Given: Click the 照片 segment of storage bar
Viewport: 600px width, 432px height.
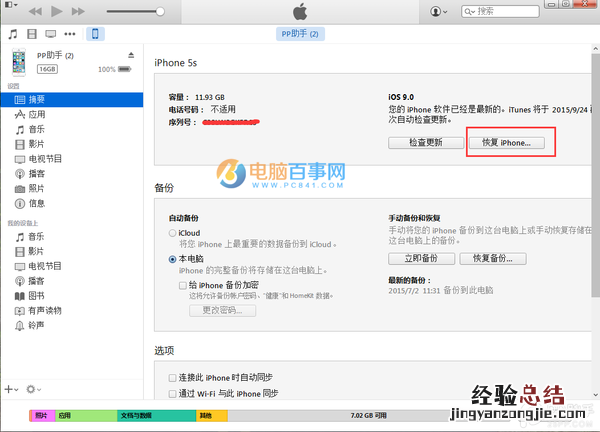Looking at the screenshot, I should tap(42, 416).
